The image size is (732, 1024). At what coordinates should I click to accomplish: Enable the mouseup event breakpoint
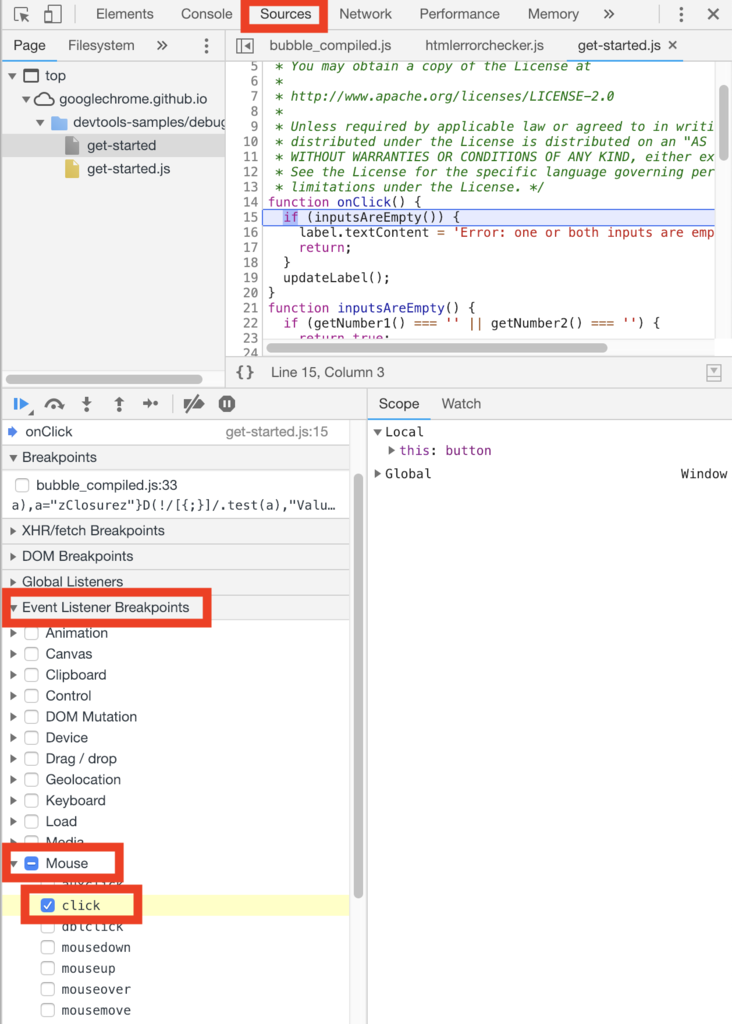point(48,968)
